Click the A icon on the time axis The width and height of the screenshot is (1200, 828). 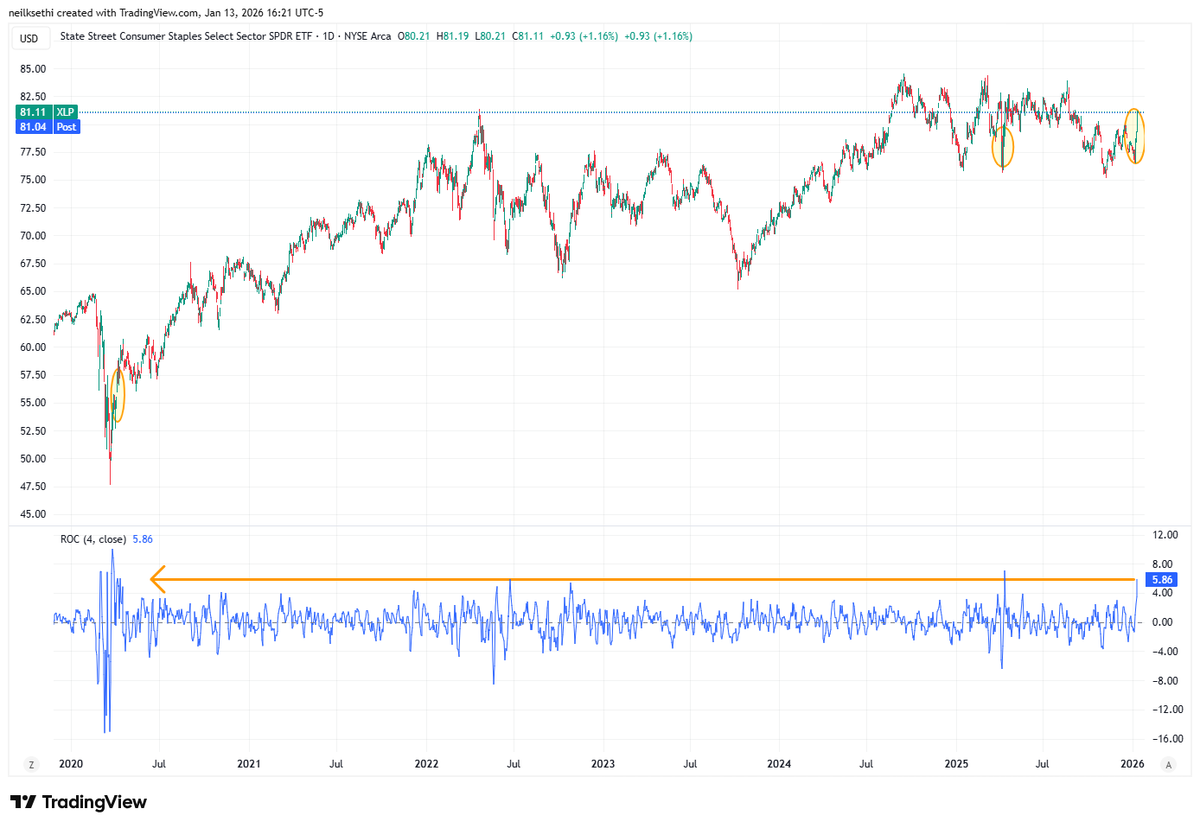1168,763
